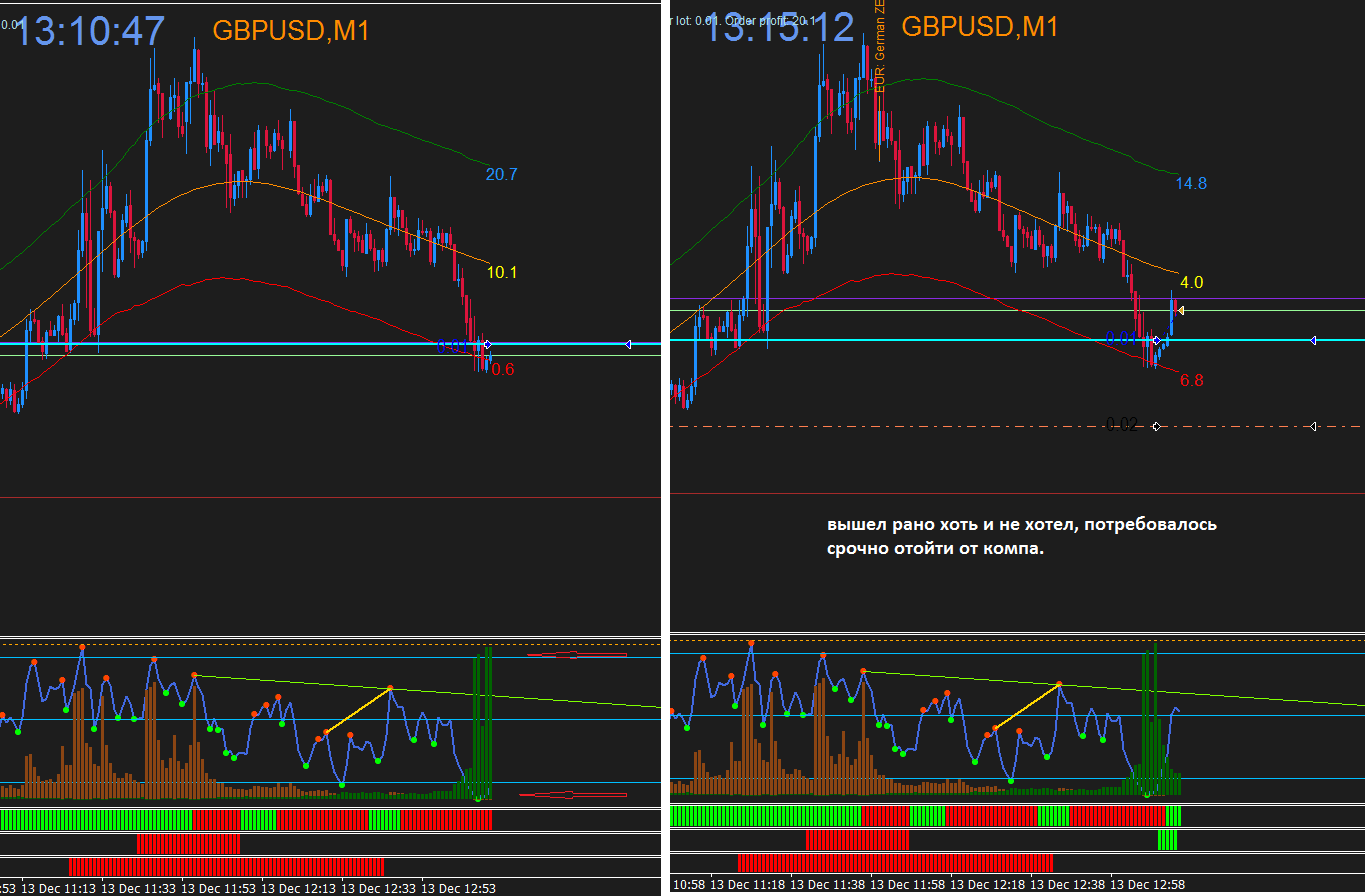Click the 13 Dec 11:53 time axis label
Viewport: 1367px width, 896px height.
click(x=218, y=888)
